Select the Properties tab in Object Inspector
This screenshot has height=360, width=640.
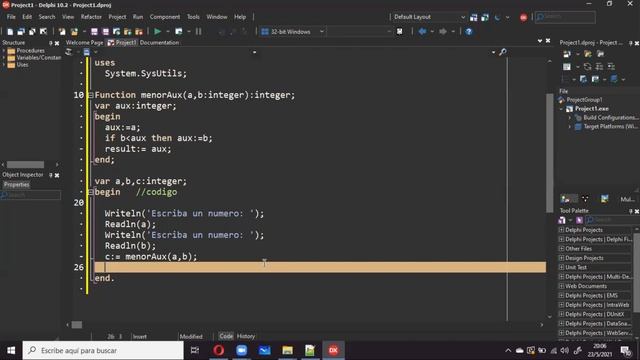[16, 184]
